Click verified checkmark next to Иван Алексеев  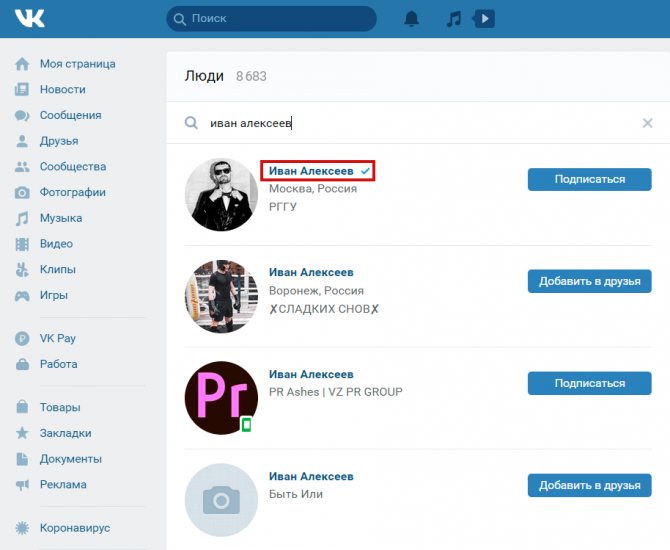pos(365,171)
